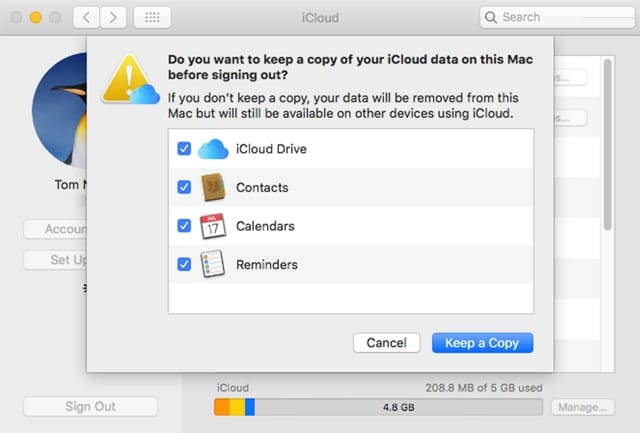Open the storage Manage button

581,407
